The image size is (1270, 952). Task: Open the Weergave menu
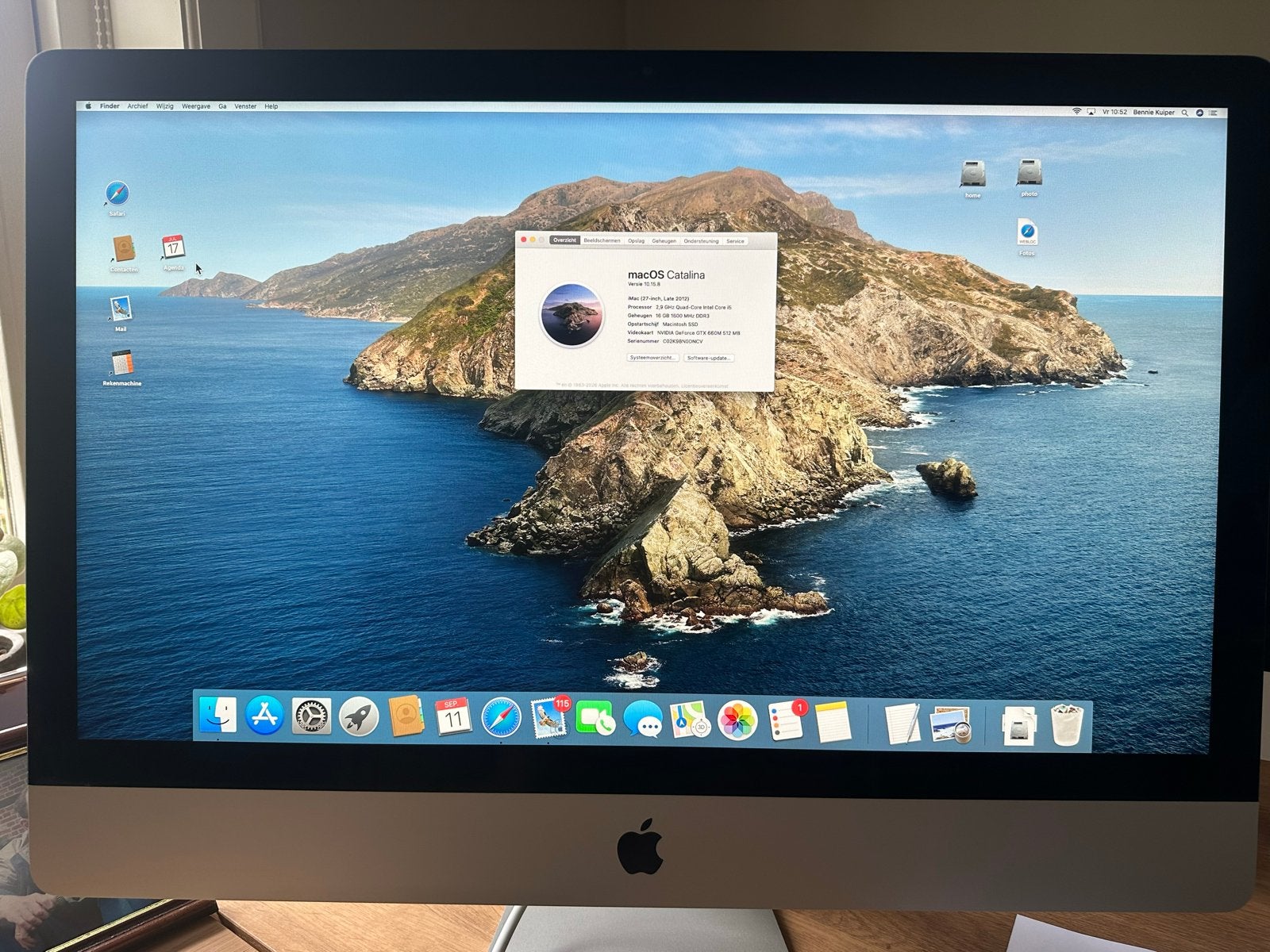(x=196, y=106)
